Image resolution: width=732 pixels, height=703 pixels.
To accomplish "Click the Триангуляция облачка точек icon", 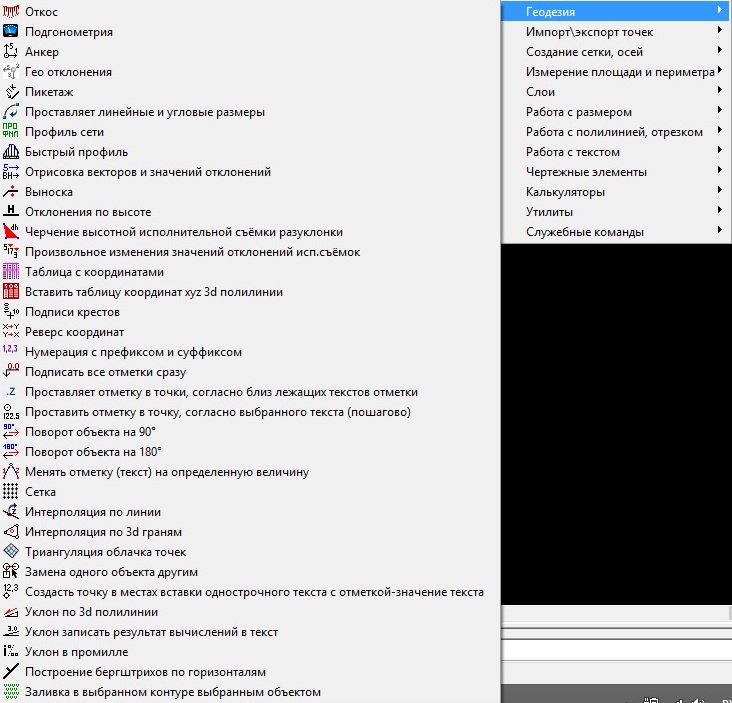I will click(11, 552).
